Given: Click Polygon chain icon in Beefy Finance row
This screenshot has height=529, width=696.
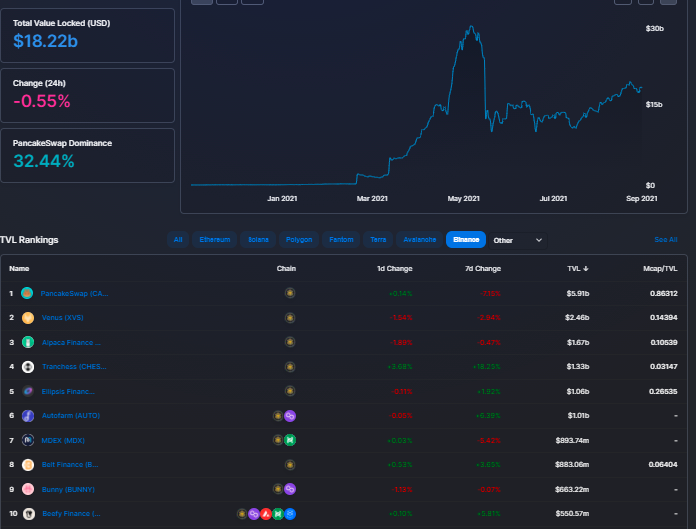Looking at the screenshot, I should click(x=254, y=514).
